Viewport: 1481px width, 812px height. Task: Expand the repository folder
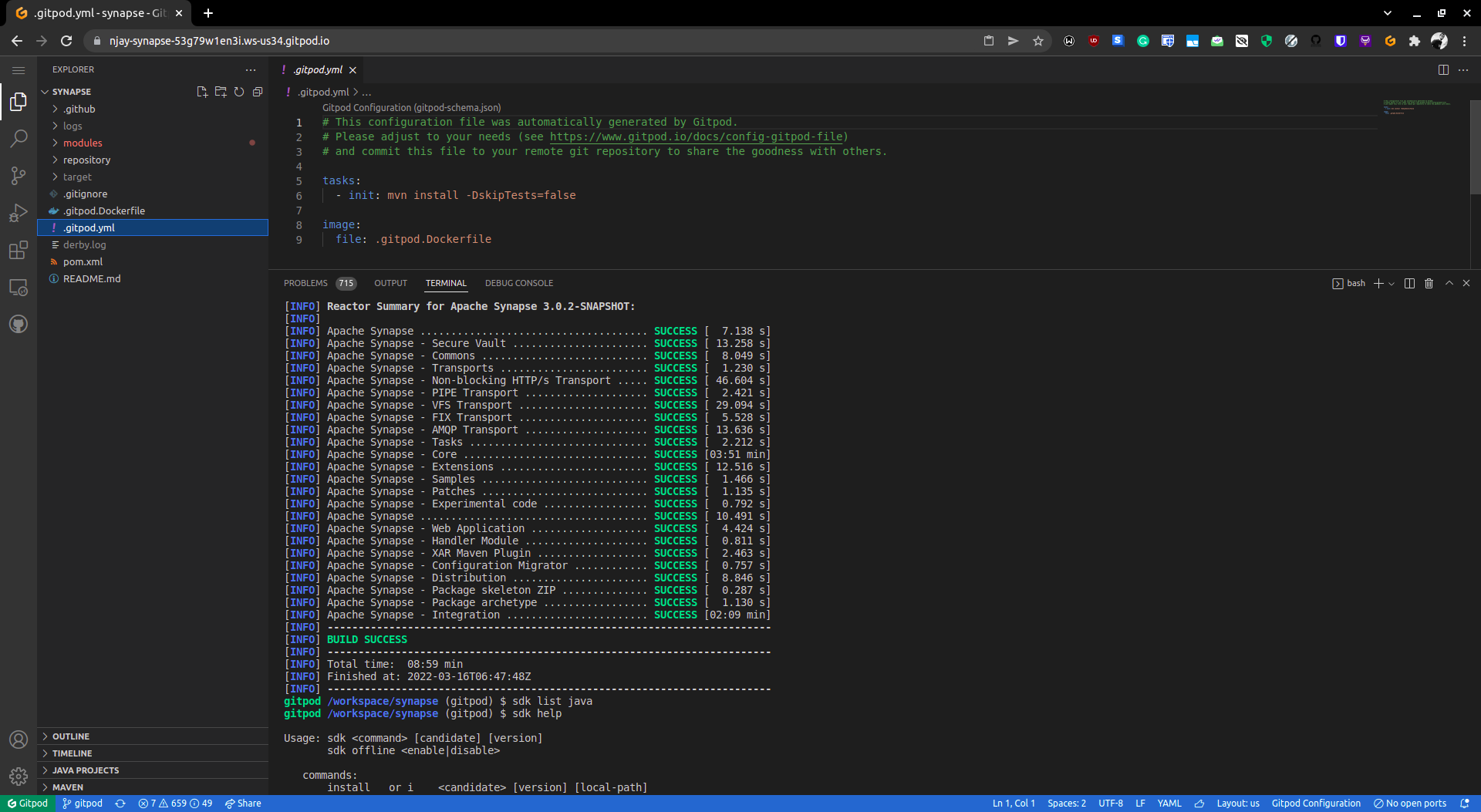point(153,160)
